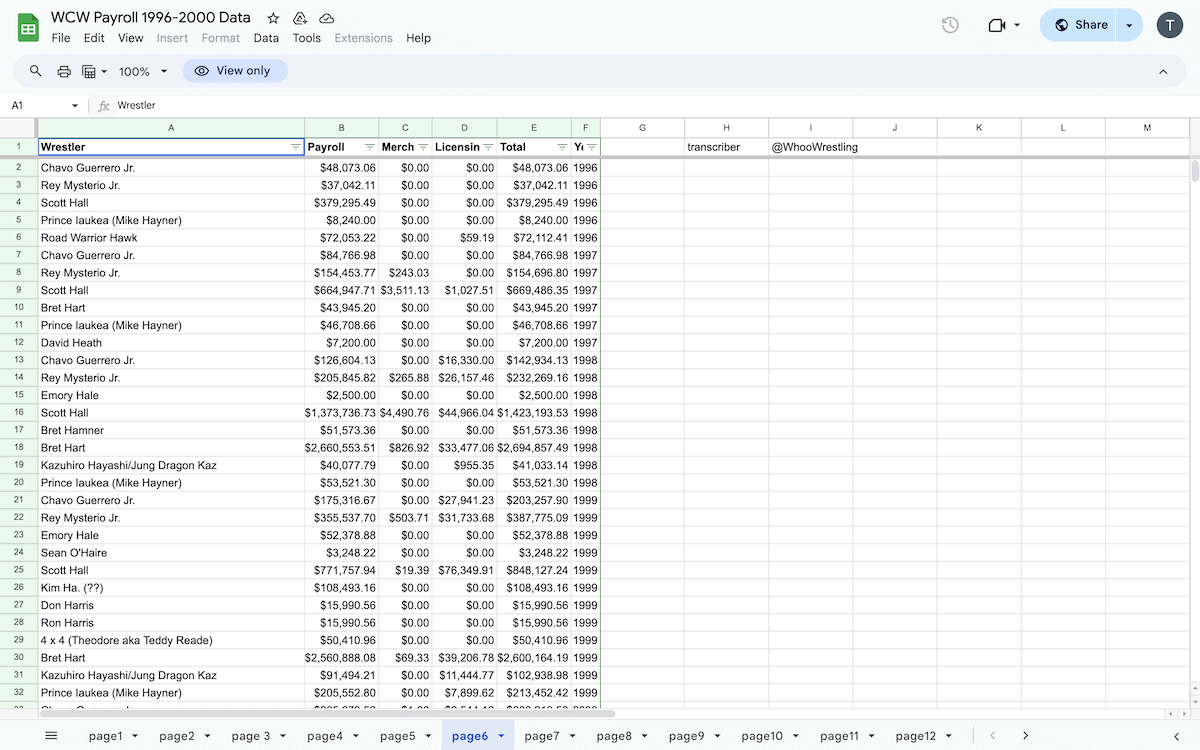This screenshot has width=1200, height=750.
Task: Select the cell Road Warrior Hawk
Action: tap(171, 238)
